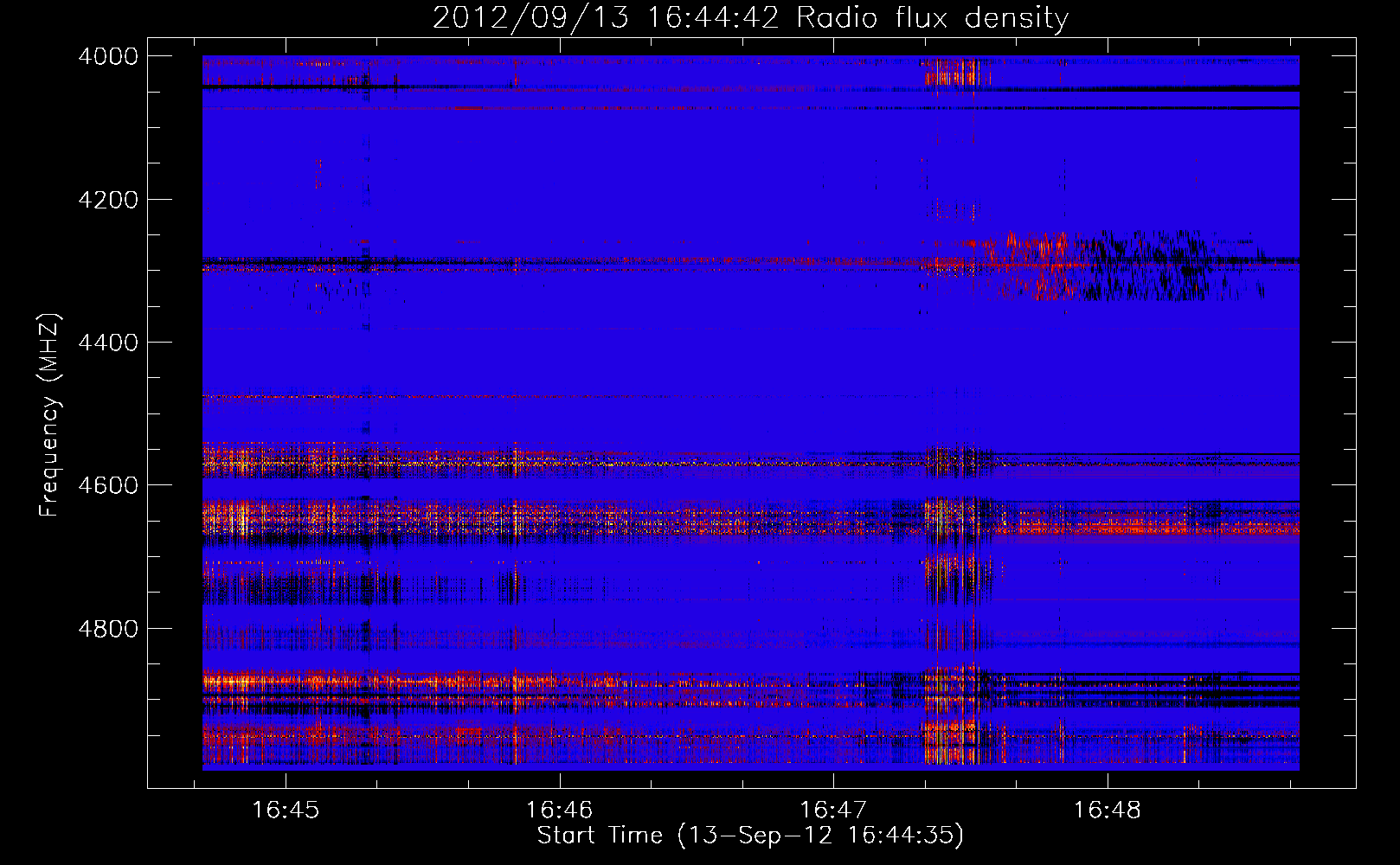Click the 4800 frequency tick label
The height and width of the screenshot is (865, 1400).
click(108, 629)
